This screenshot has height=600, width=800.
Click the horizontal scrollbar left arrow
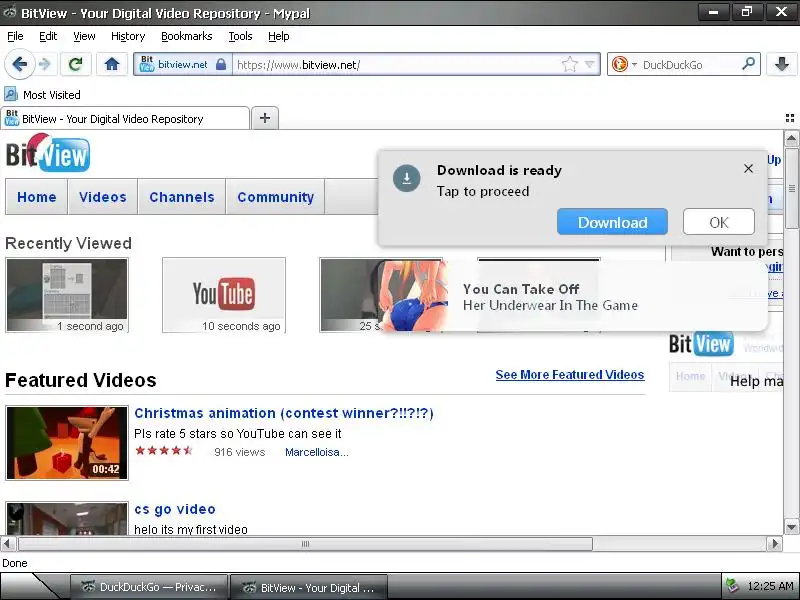point(8,544)
